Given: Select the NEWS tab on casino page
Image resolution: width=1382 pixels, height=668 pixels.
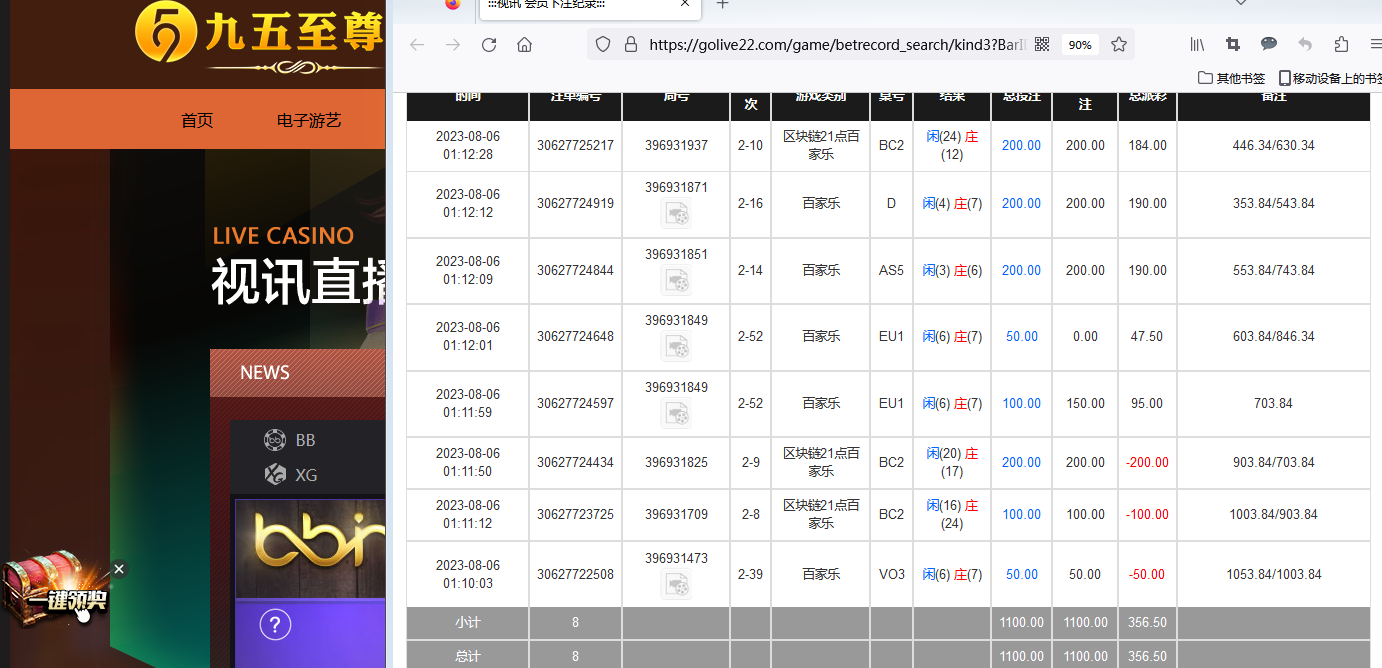Looking at the screenshot, I should point(265,373).
